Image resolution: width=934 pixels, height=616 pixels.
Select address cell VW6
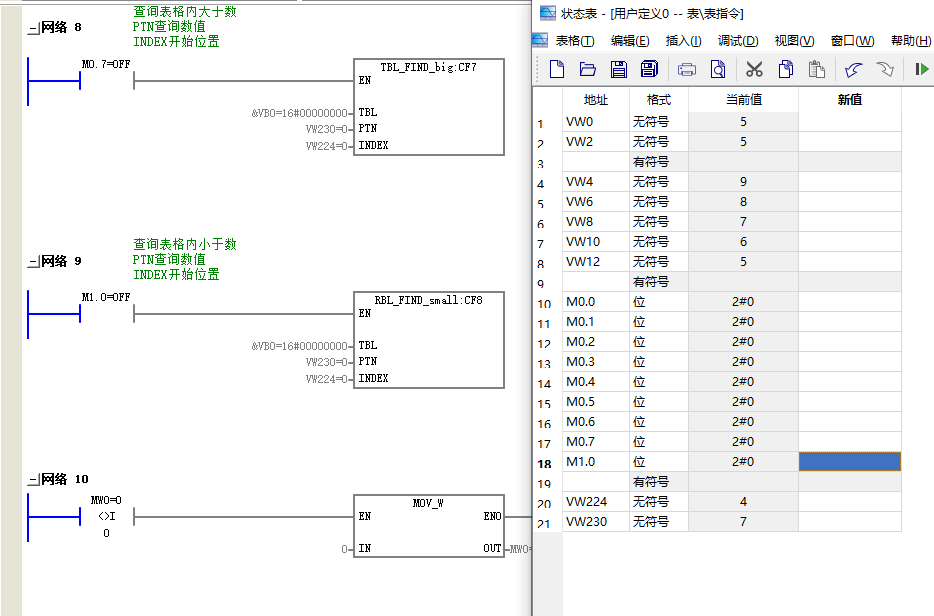tap(596, 202)
